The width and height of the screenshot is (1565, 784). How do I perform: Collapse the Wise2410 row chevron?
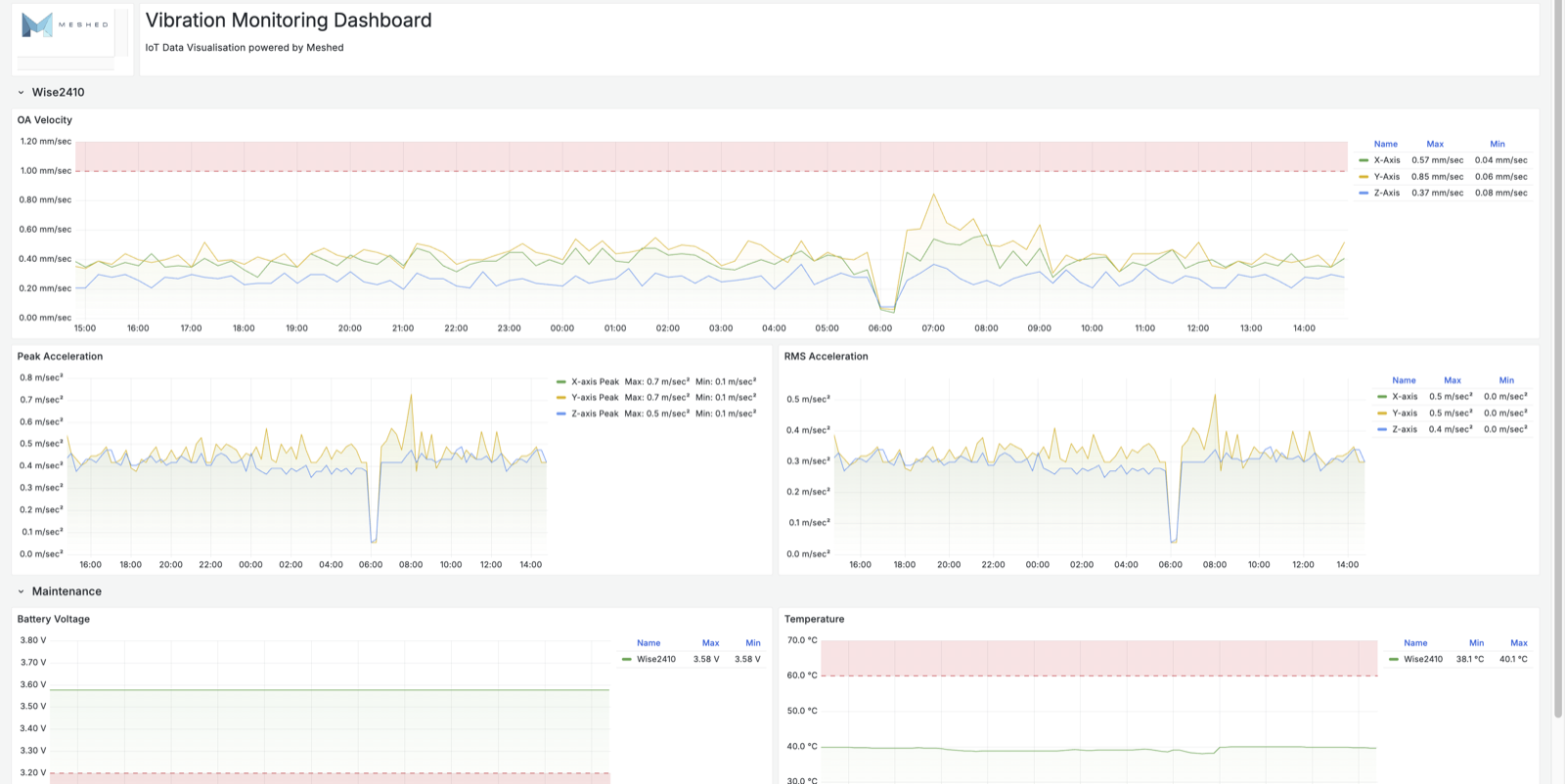tap(21, 93)
